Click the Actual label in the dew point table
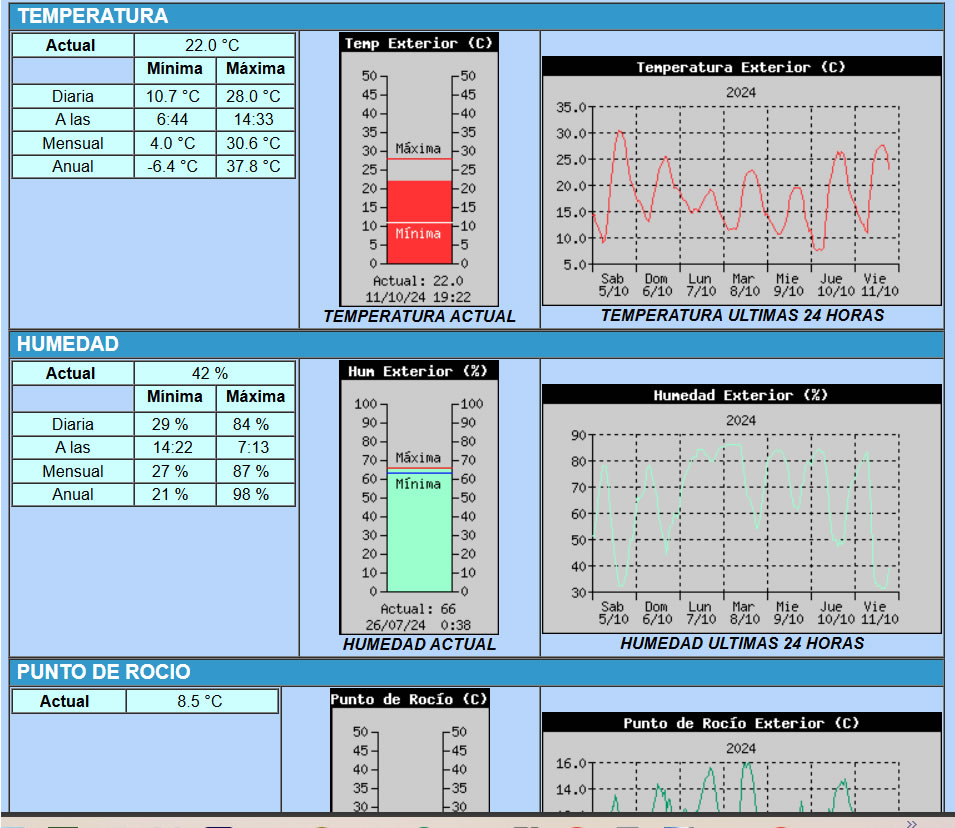 65,701
